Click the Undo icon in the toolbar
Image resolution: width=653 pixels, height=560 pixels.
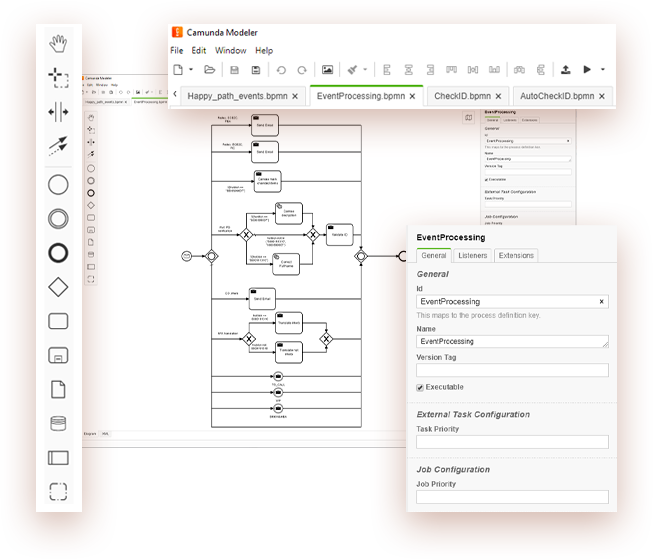tap(279, 70)
